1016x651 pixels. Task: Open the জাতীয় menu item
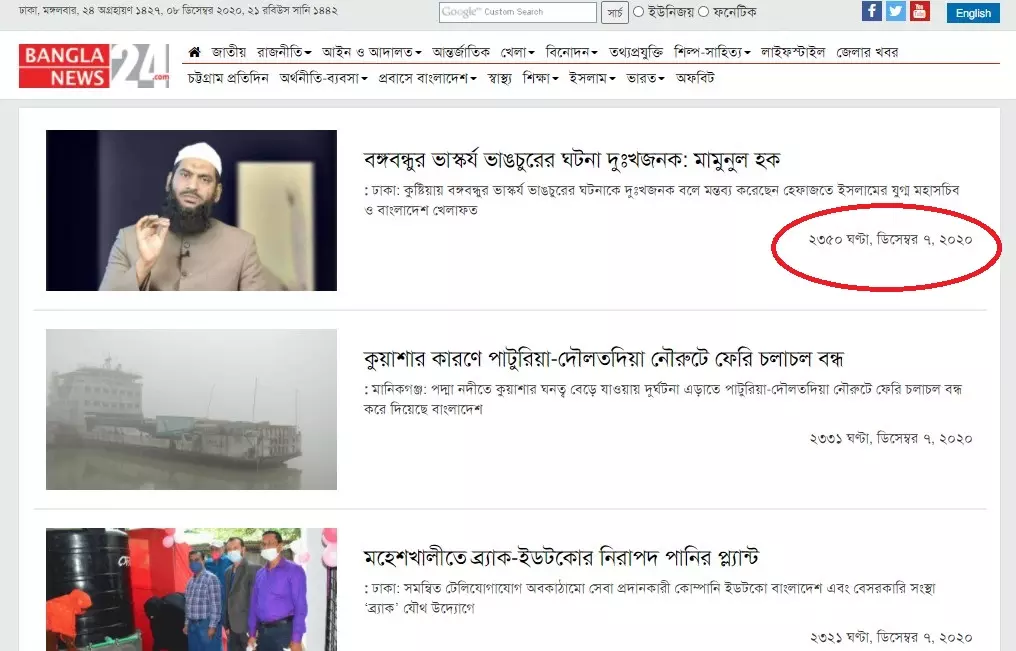[229, 52]
